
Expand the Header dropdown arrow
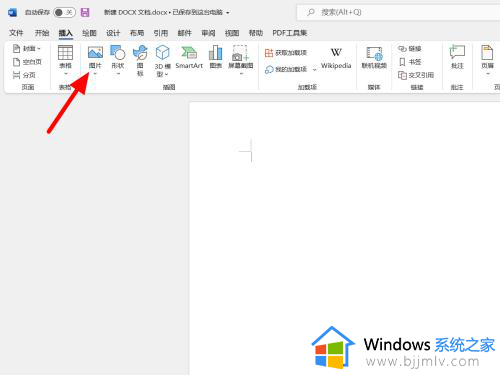pos(488,74)
